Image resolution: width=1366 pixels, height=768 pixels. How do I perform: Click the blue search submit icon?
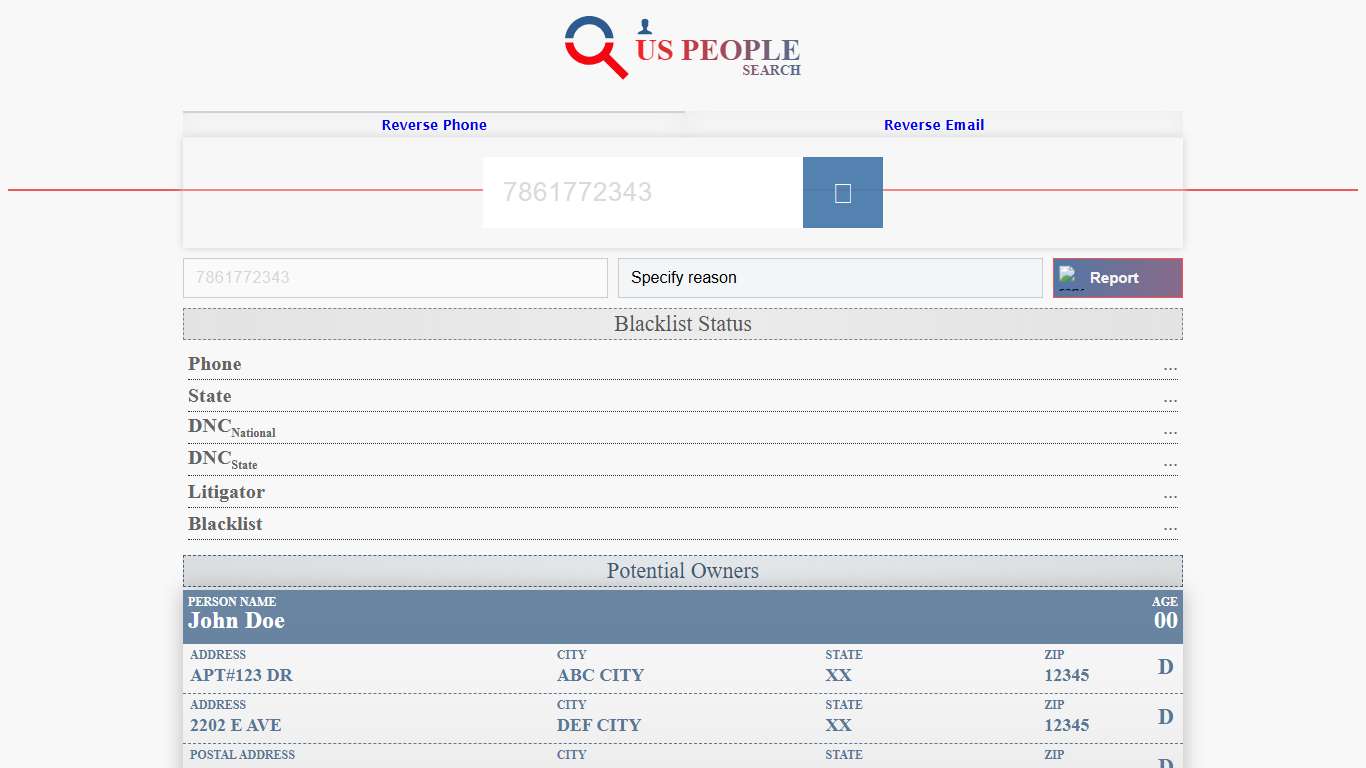(842, 192)
